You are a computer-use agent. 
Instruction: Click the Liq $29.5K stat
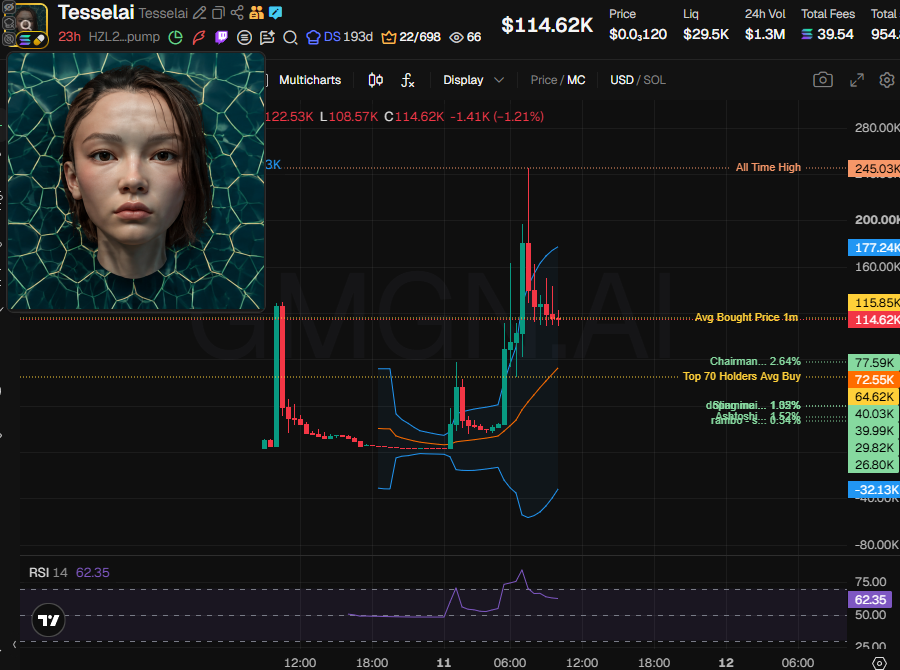(706, 24)
